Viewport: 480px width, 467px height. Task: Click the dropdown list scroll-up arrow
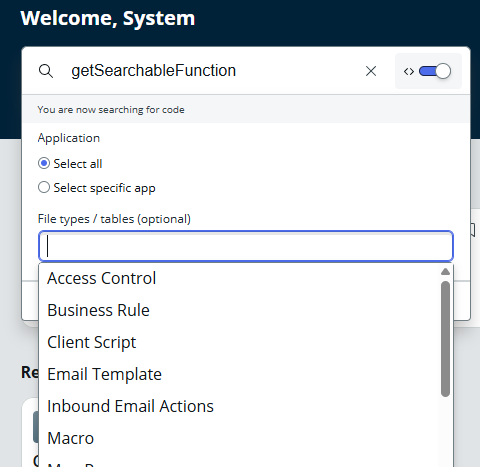coord(445,272)
